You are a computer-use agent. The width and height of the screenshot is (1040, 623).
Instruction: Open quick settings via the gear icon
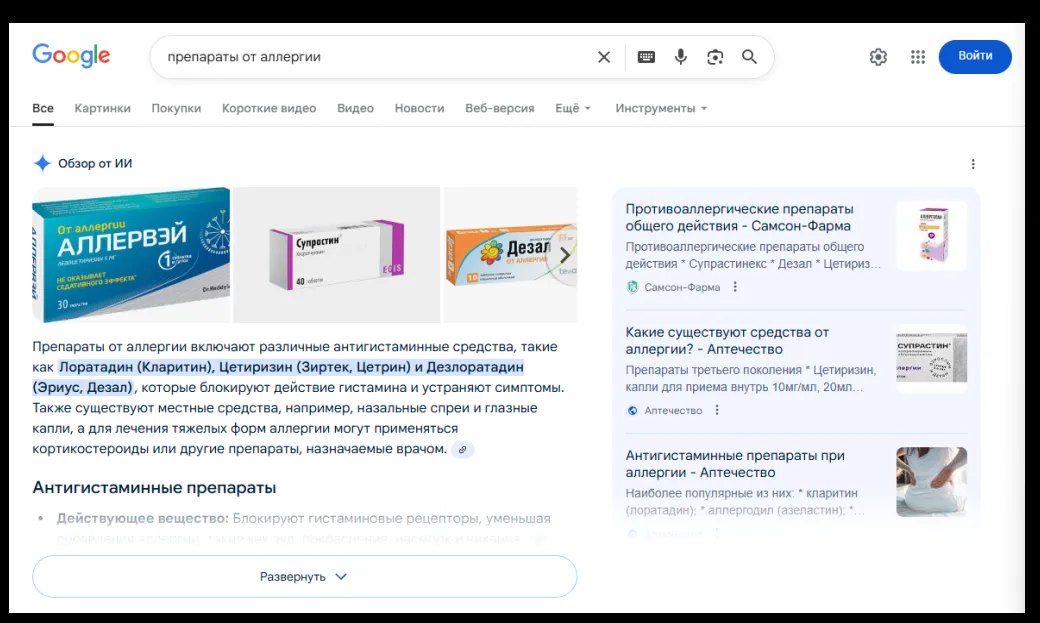[877, 57]
